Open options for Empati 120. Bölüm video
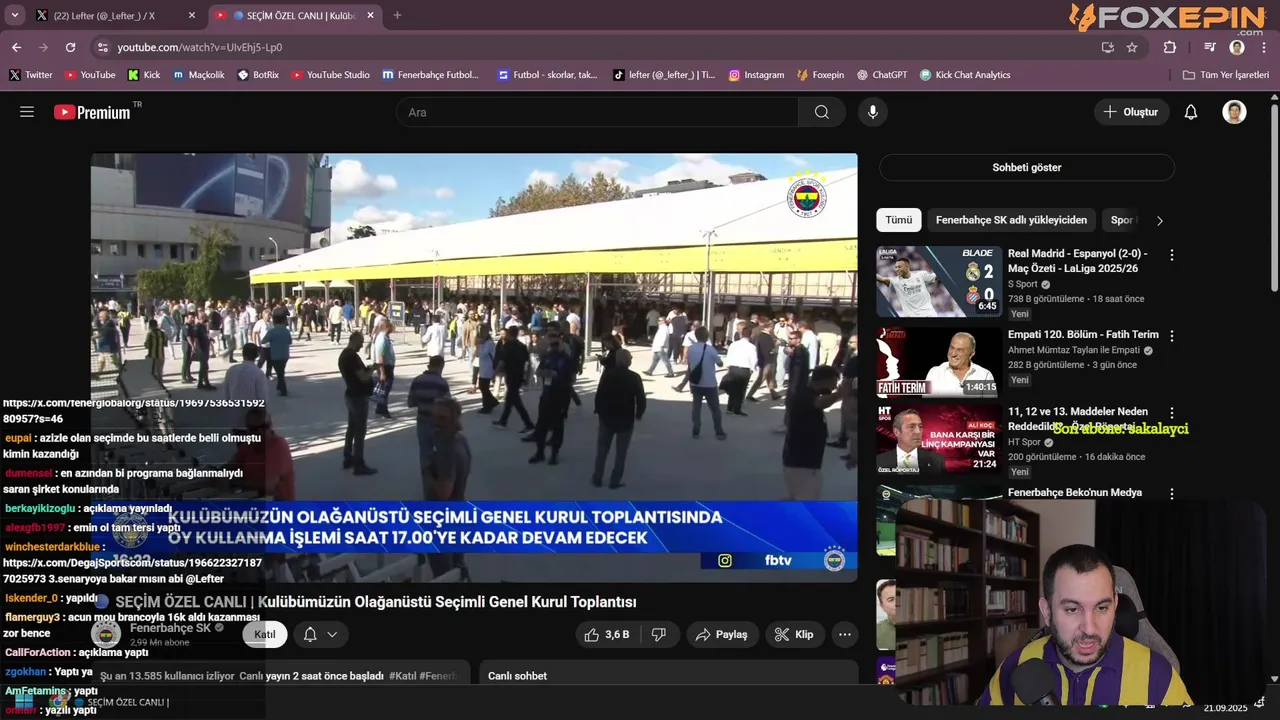This screenshot has width=1280, height=720. [x=1172, y=336]
